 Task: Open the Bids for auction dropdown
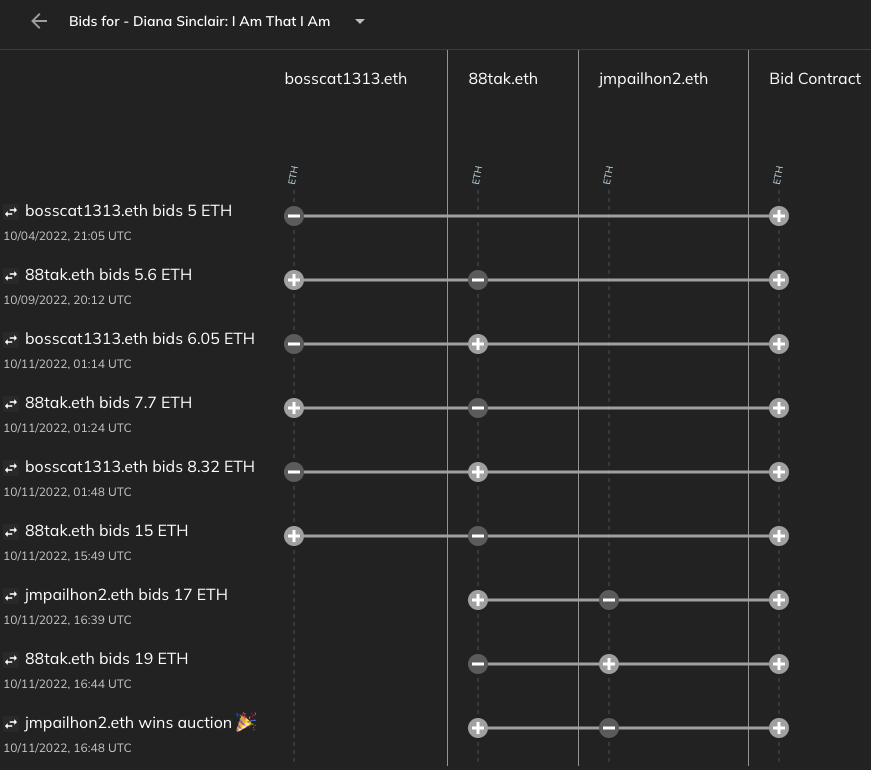point(360,21)
